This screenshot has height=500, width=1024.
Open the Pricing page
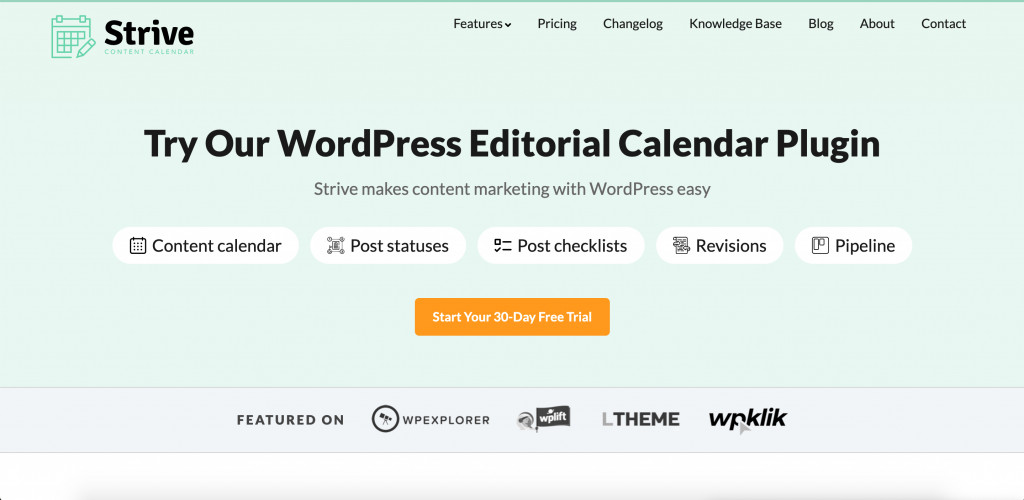coord(557,23)
